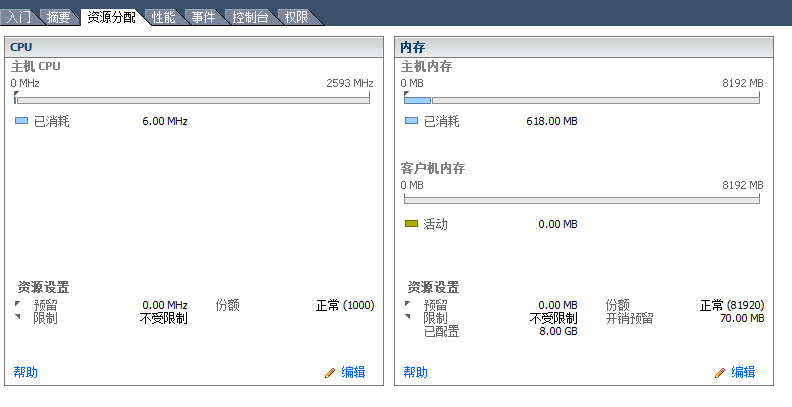Click the 0.00 MB 活动 value

click(558, 224)
